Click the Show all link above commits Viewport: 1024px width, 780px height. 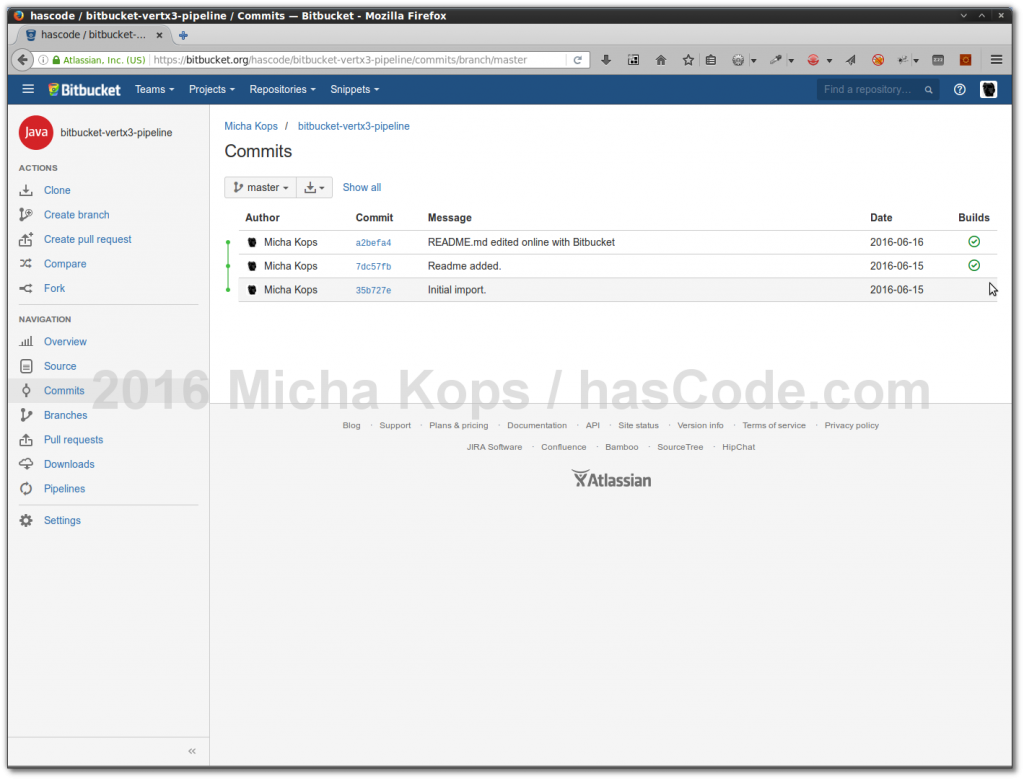point(361,187)
